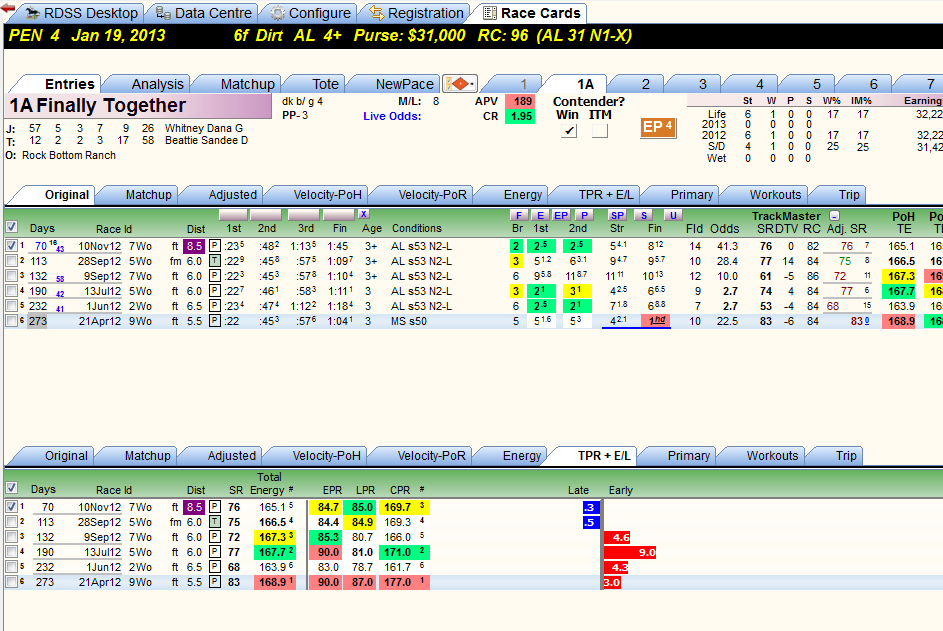This screenshot has width=943, height=631.
Task: Toggle the select-all checkbox in the upper grid header
Action: 11,227
